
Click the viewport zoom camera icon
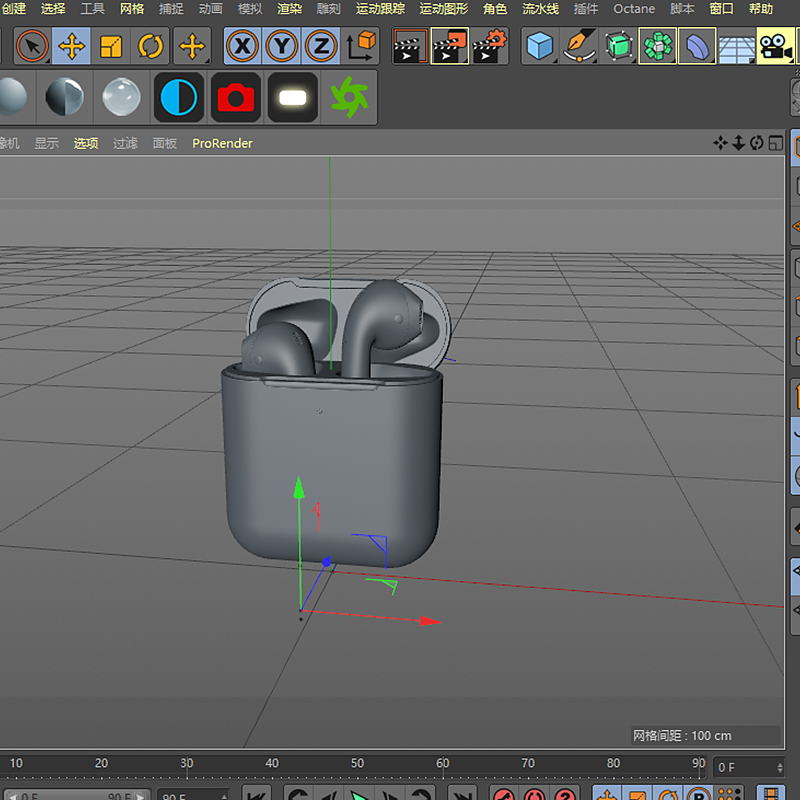pyautogui.click(x=738, y=143)
